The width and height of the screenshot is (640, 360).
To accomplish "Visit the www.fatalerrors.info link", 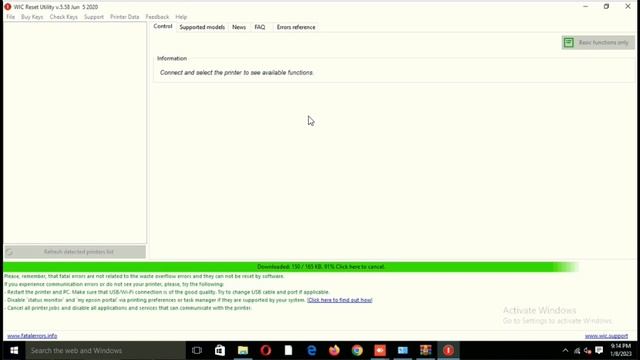I will [x=32, y=336].
